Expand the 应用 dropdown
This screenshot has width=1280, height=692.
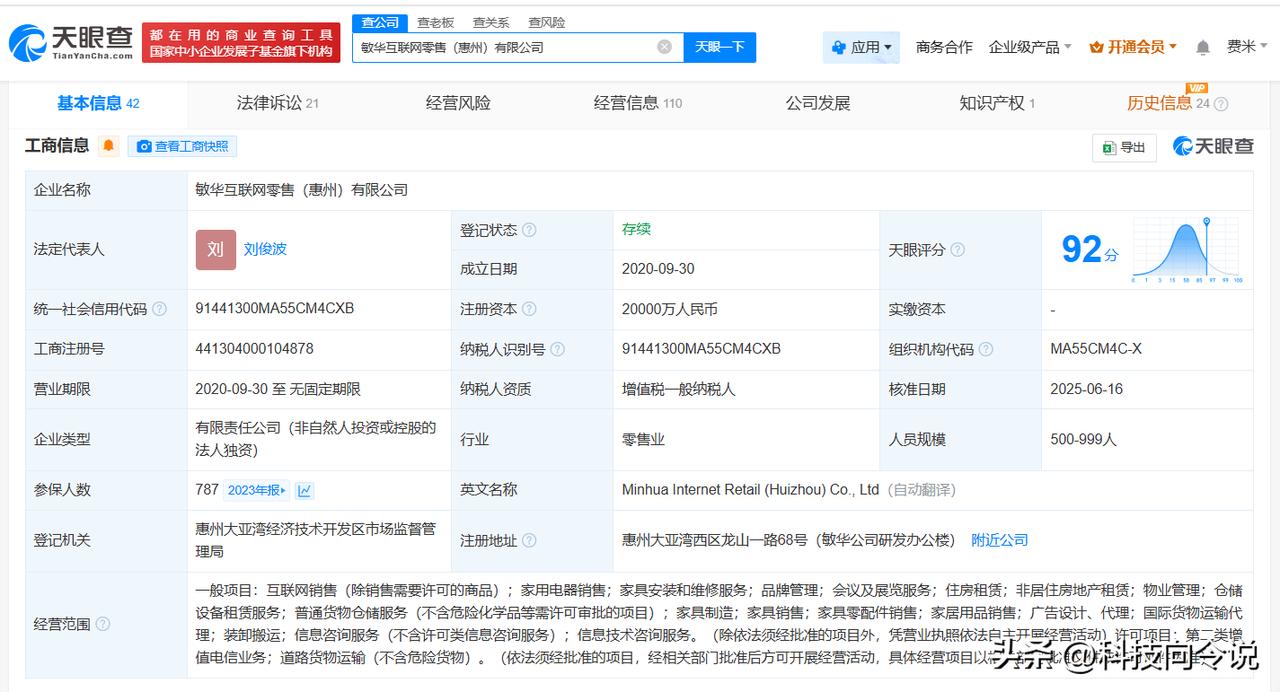861,47
